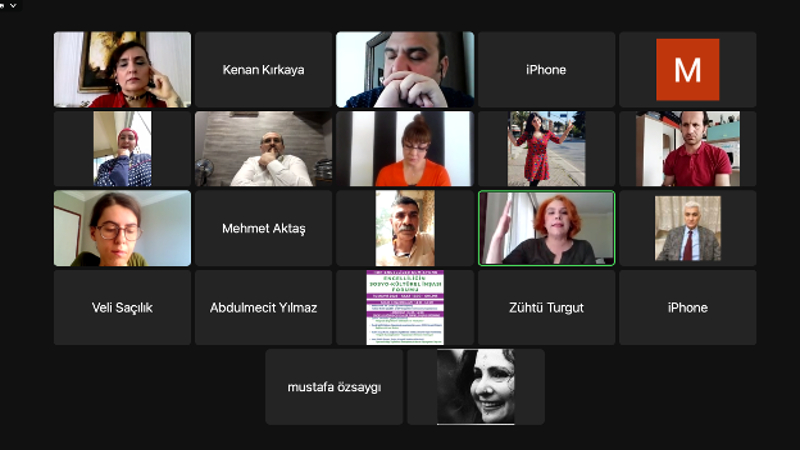The height and width of the screenshot is (450, 800).
Task: Open the purple and green event flyer tile
Action: coord(405,308)
